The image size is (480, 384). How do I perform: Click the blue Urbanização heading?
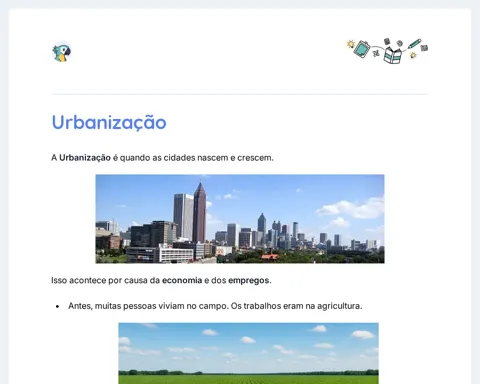pyautogui.click(x=109, y=122)
